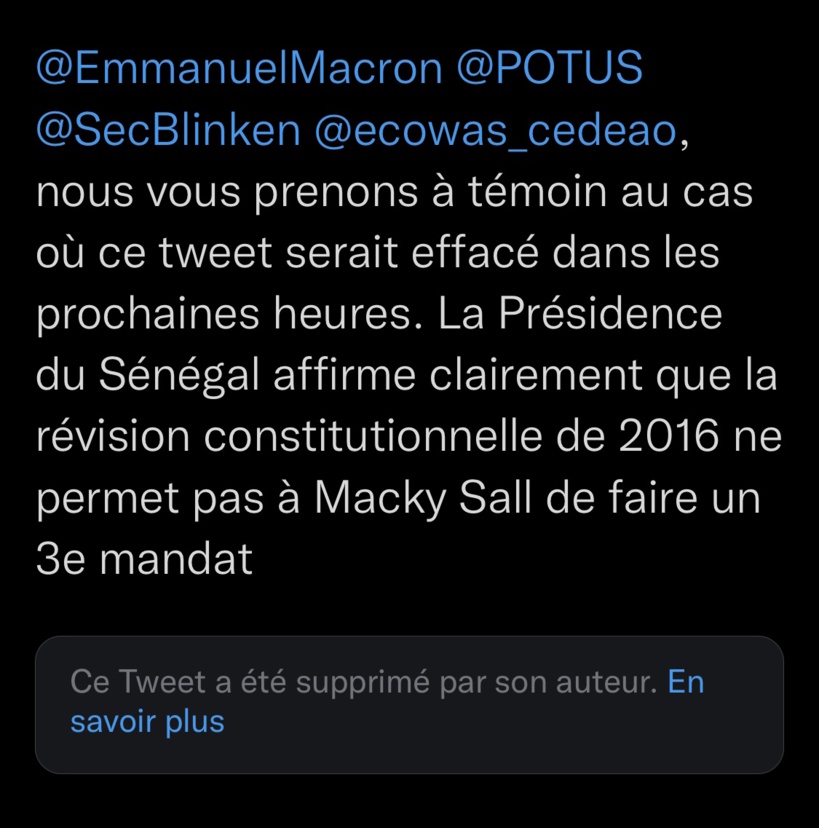
Task: Select the phrase 'Macky Sall' in the tweet
Action: point(420,496)
